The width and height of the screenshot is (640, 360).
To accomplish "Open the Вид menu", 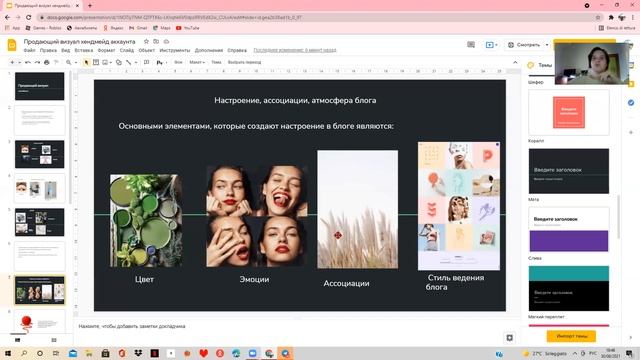I will [x=66, y=50].
